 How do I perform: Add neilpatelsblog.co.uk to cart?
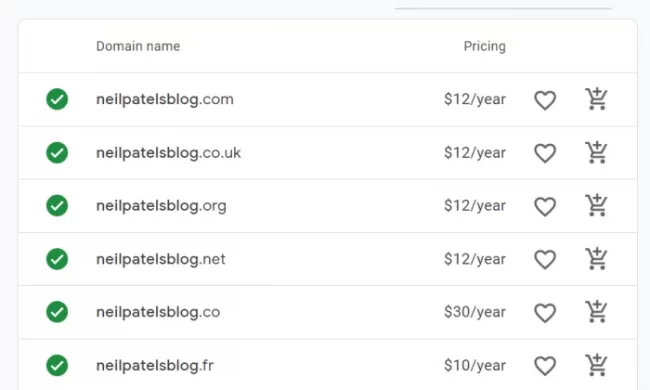pos(596,153)
